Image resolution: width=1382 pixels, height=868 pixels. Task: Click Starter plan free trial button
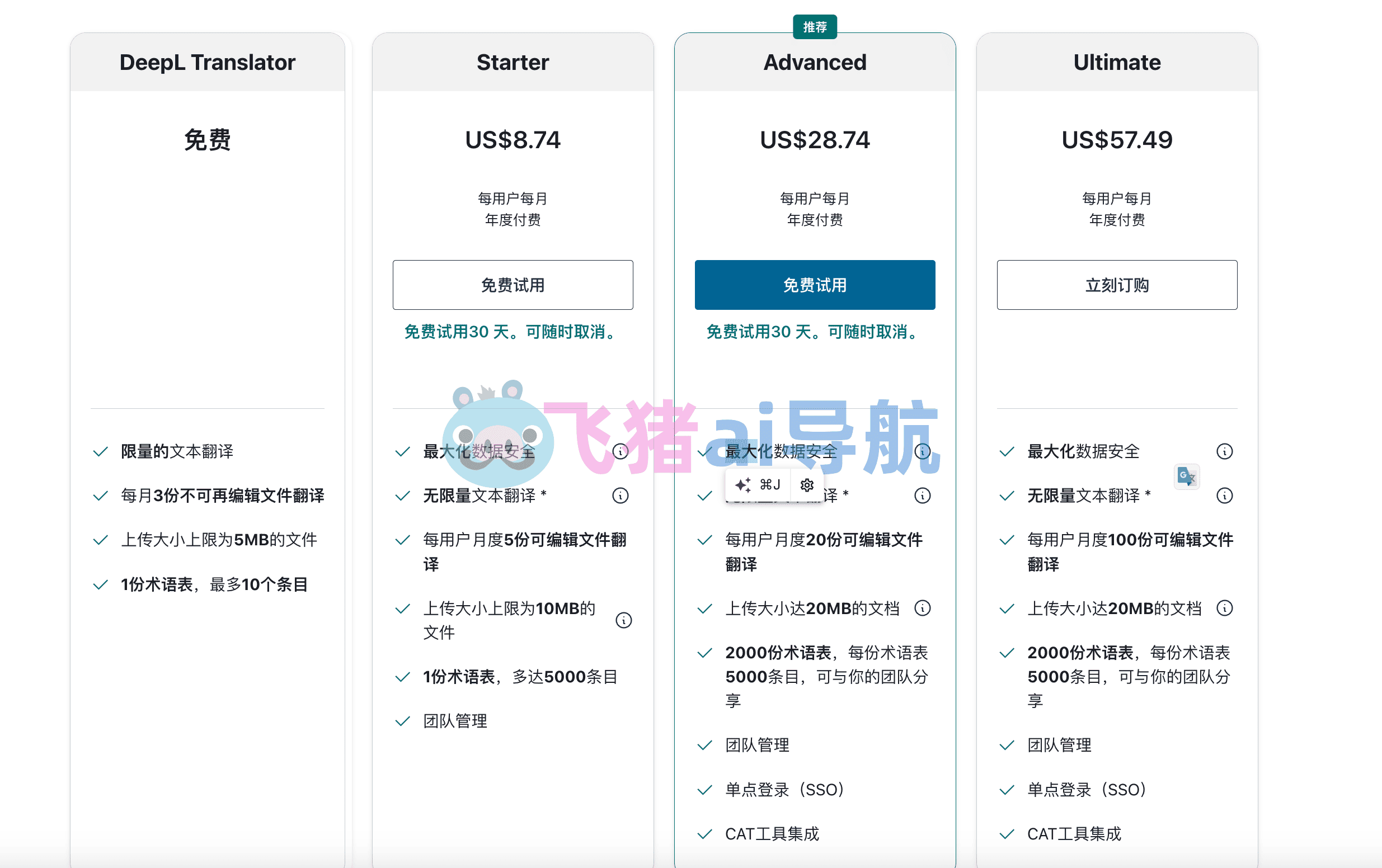[x=513, y=285]
